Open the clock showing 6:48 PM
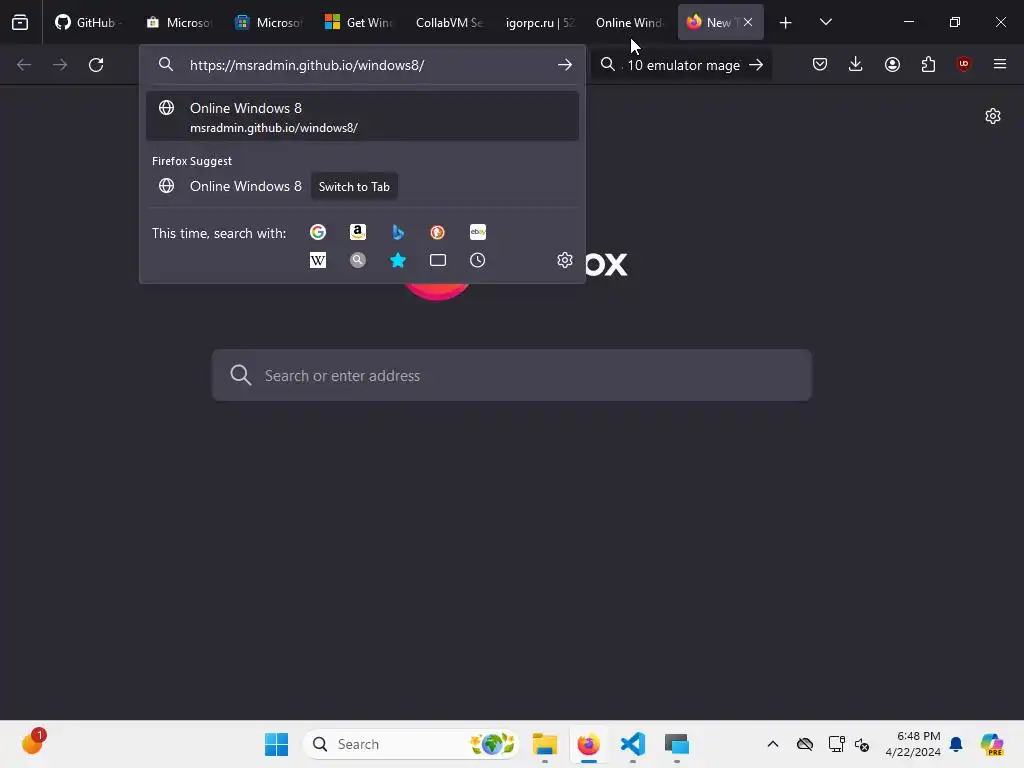1024x768 pixels. tap(913, 744)
